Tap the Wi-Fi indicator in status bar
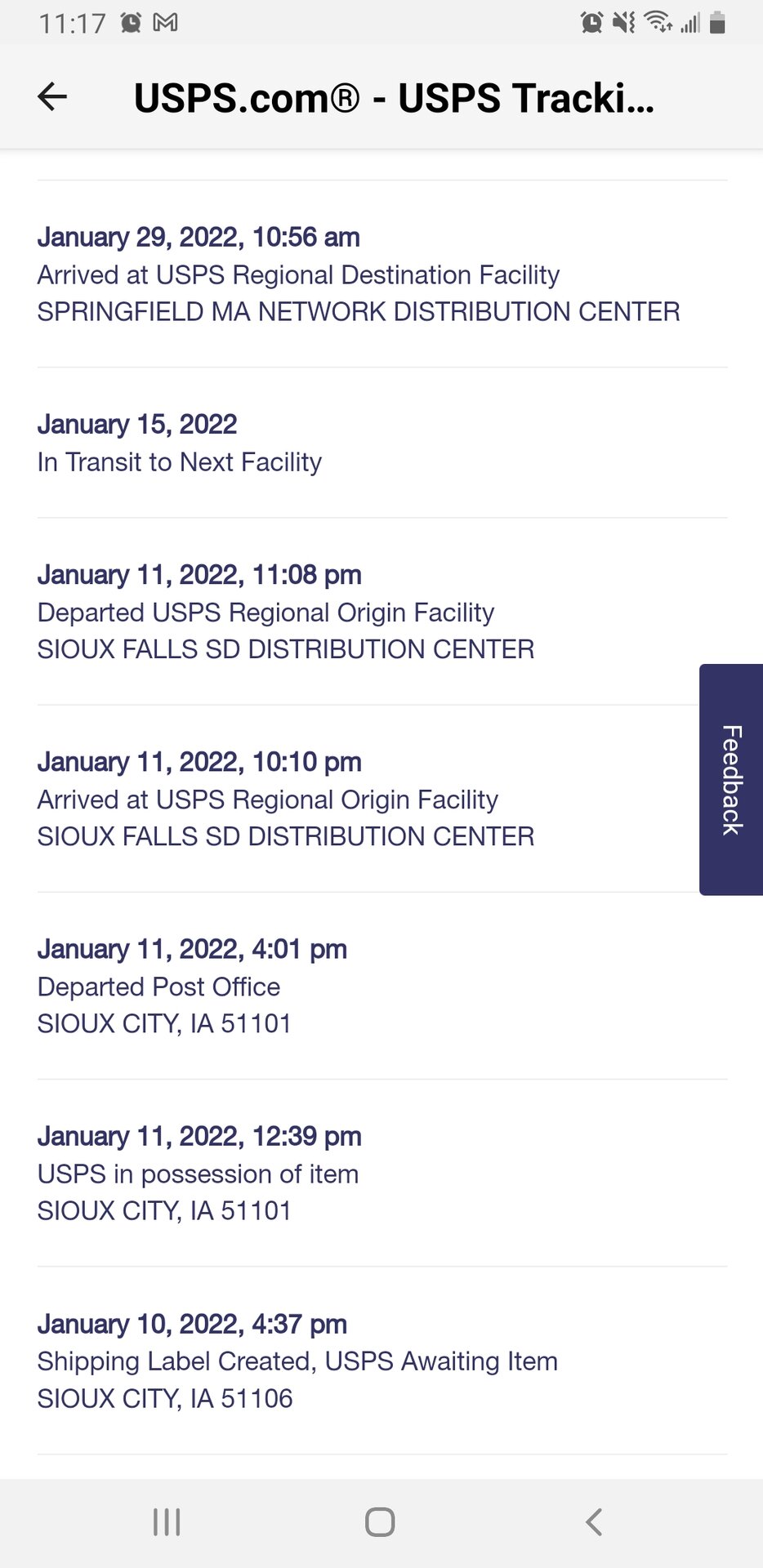The height and width of the screenshot is (1568, 763). 658,22
